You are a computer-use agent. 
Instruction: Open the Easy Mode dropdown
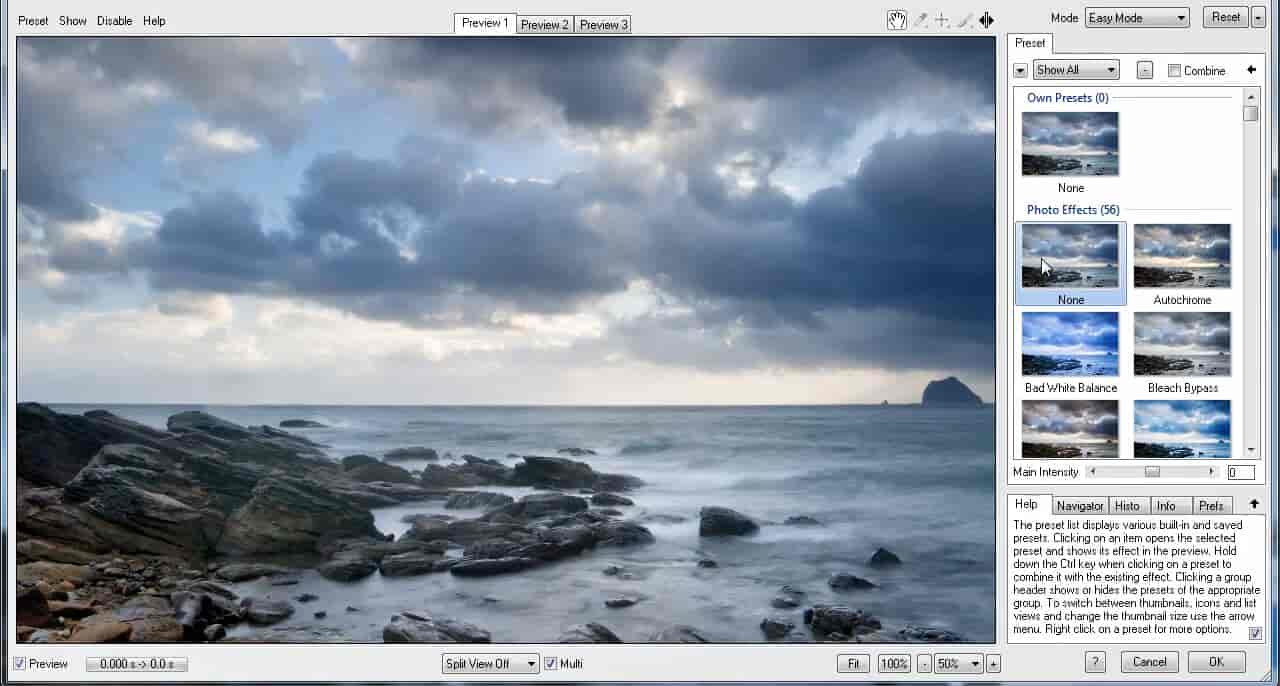point(1137,18)
